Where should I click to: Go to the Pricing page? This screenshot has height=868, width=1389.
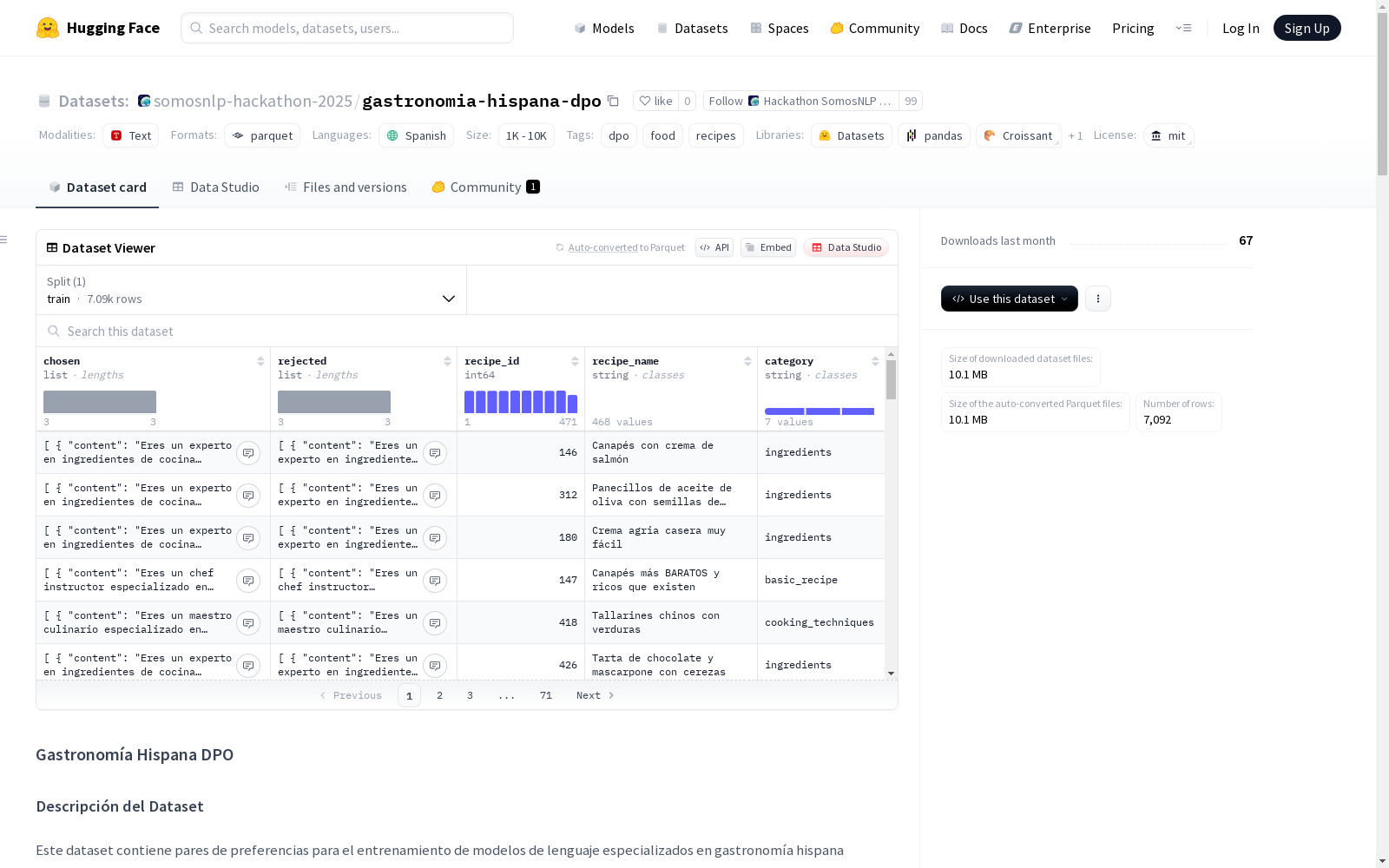click(x=1133, y=28)
